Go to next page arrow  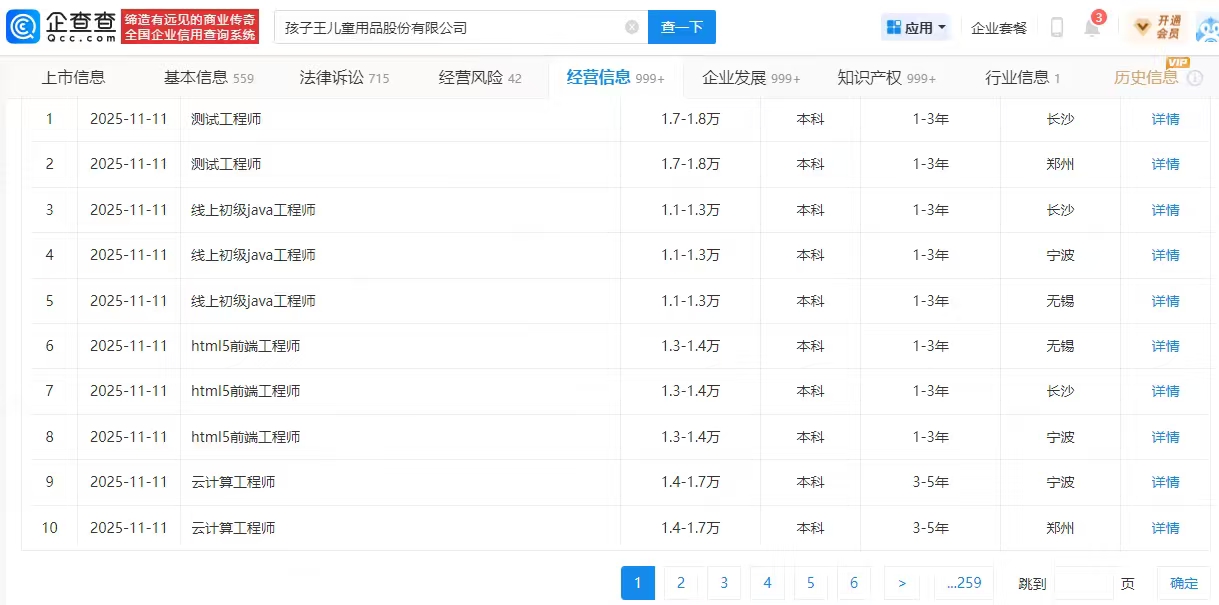tap(901, 583)
